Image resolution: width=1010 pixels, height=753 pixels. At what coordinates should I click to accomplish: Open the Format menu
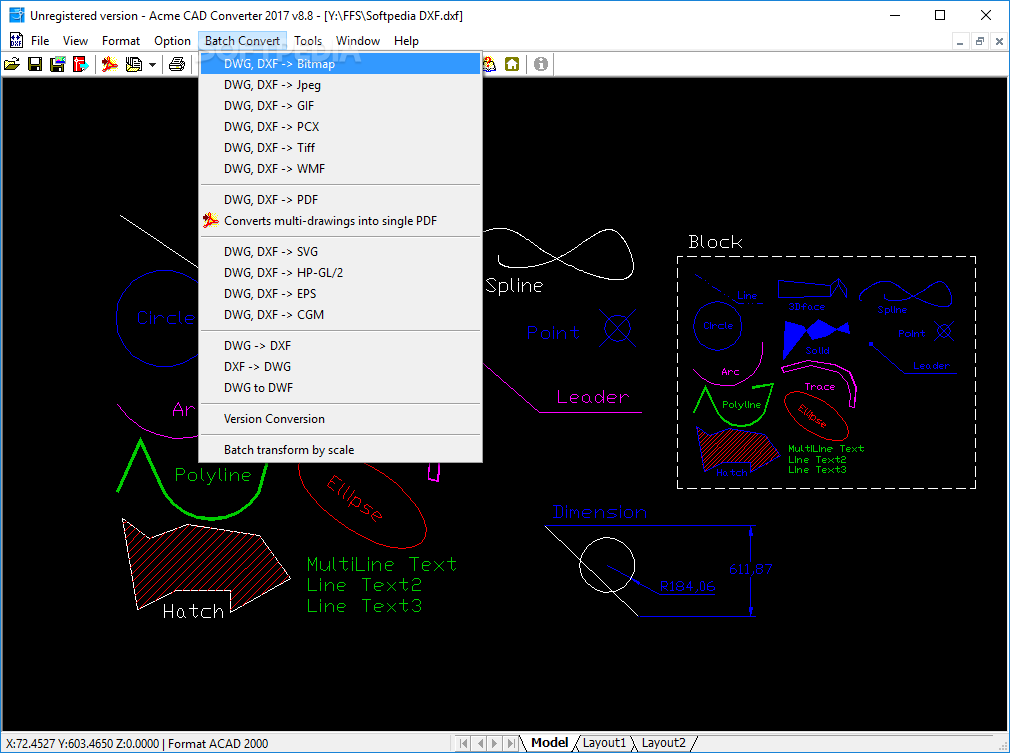[x=120, y=41]
